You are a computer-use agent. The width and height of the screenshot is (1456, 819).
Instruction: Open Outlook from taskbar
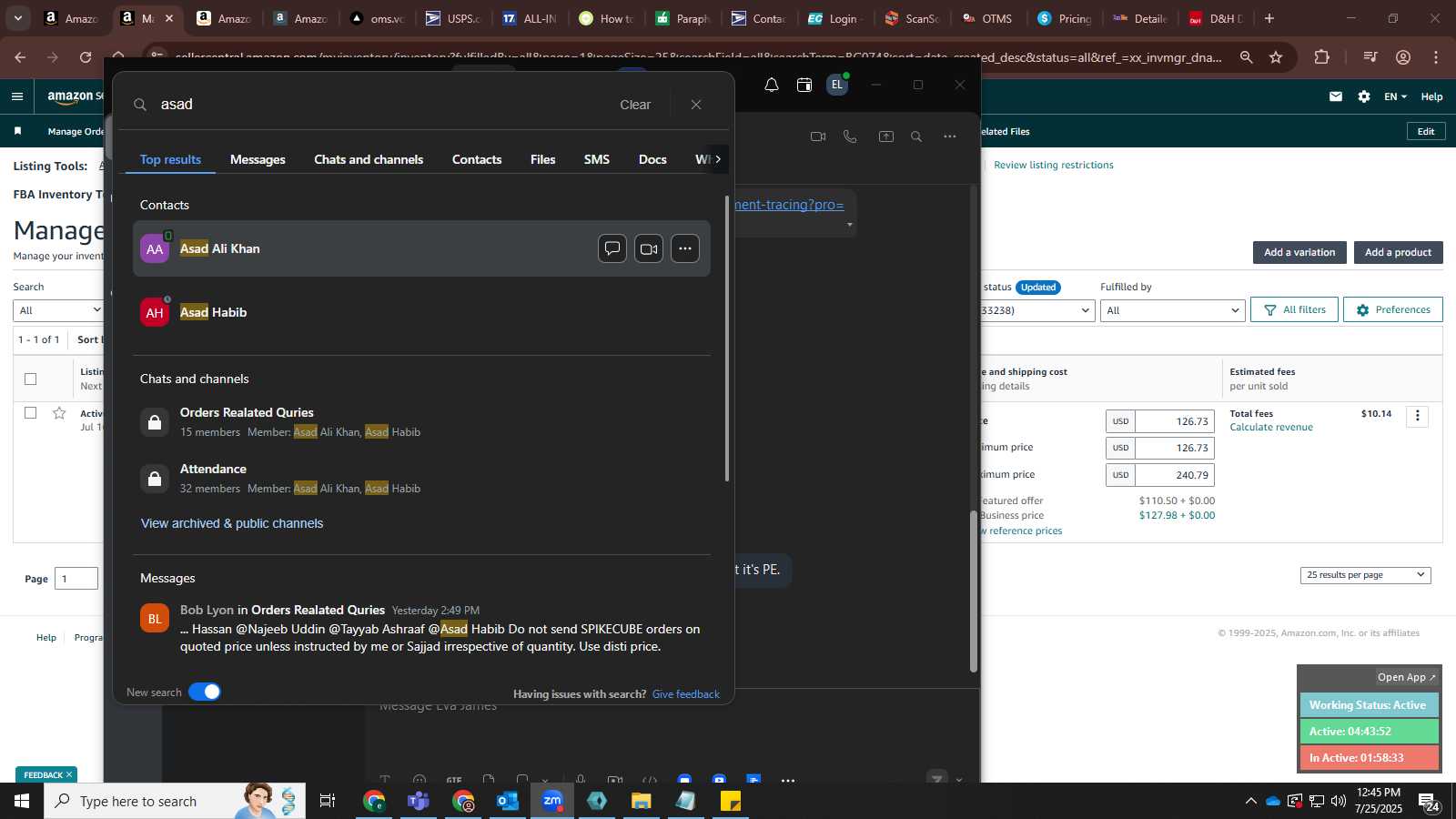point(508,801)
